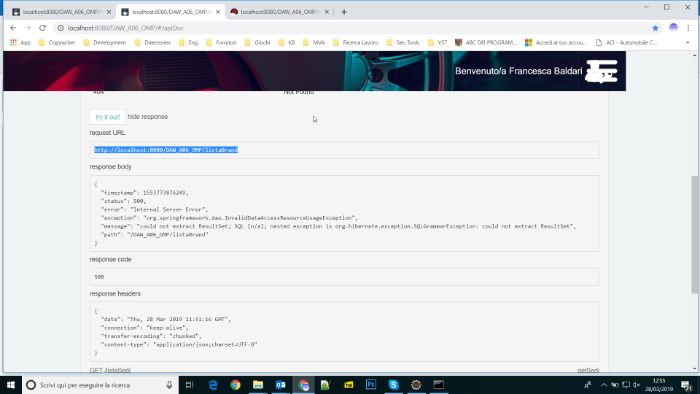Expand the Seo Tools bookmarks folder
Viewport: 700px width, 394px height.
pyautogui.click(x=403, y=42)
